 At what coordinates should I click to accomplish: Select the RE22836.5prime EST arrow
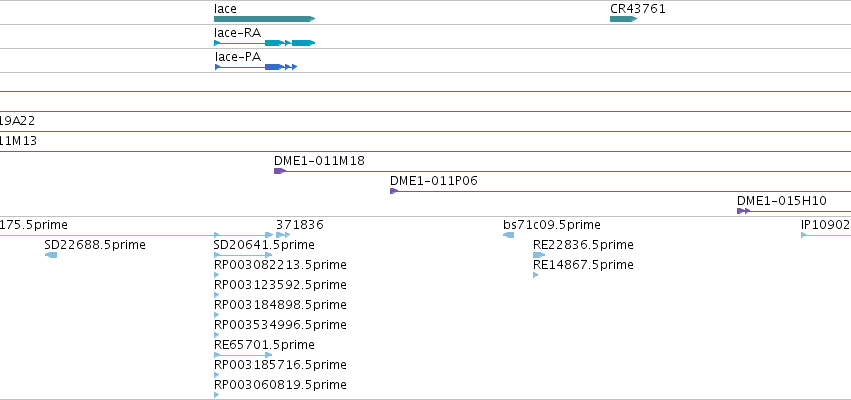[539, 255]
